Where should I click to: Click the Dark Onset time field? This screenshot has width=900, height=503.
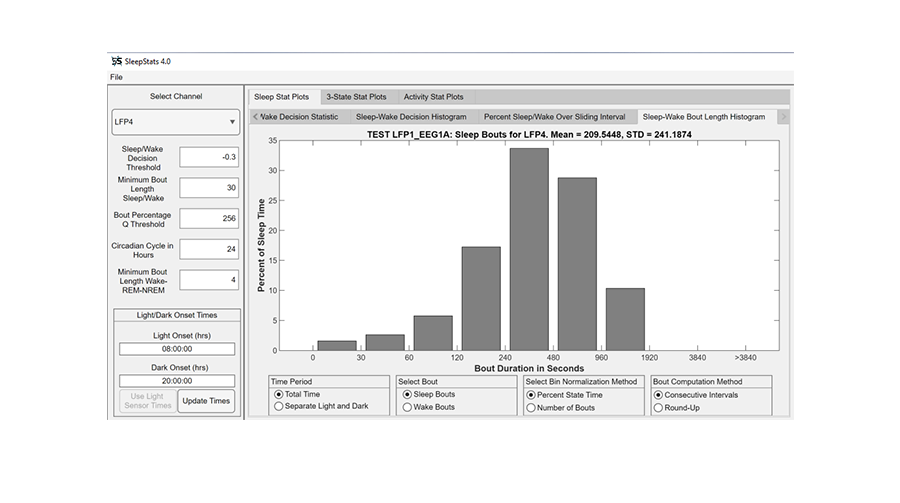tap(176, 381)
